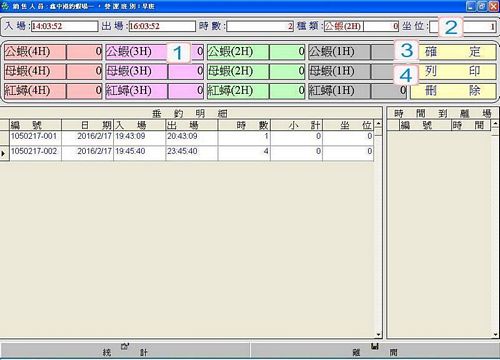The height and width of the screenshot is (360, 500).
Task: Choose the 紅蟳(2H) button
Action: tap(238, 91)
